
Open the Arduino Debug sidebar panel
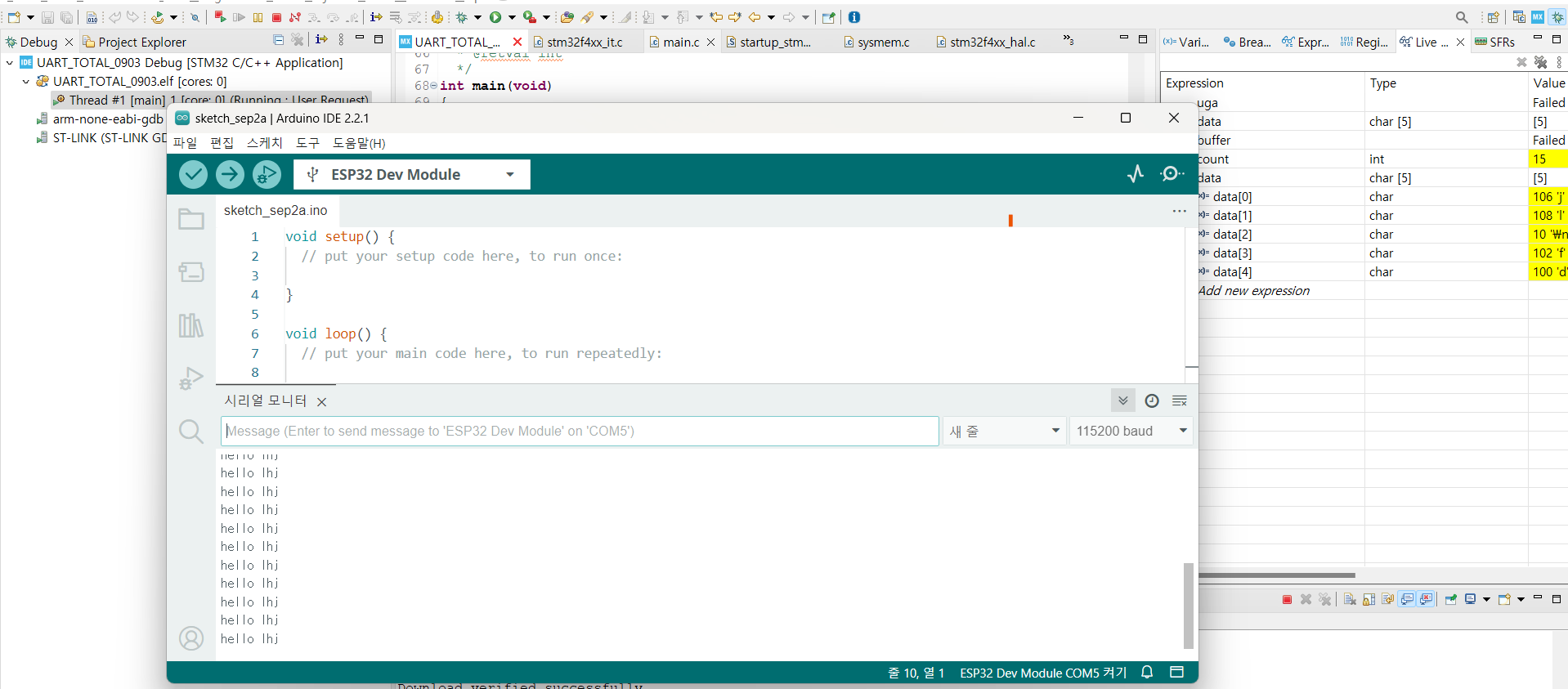click(x=191, y=378)
